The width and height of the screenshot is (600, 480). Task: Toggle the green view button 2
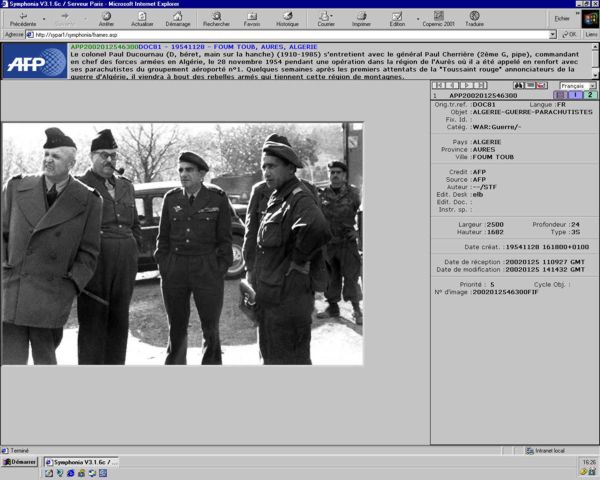[590, 96]
